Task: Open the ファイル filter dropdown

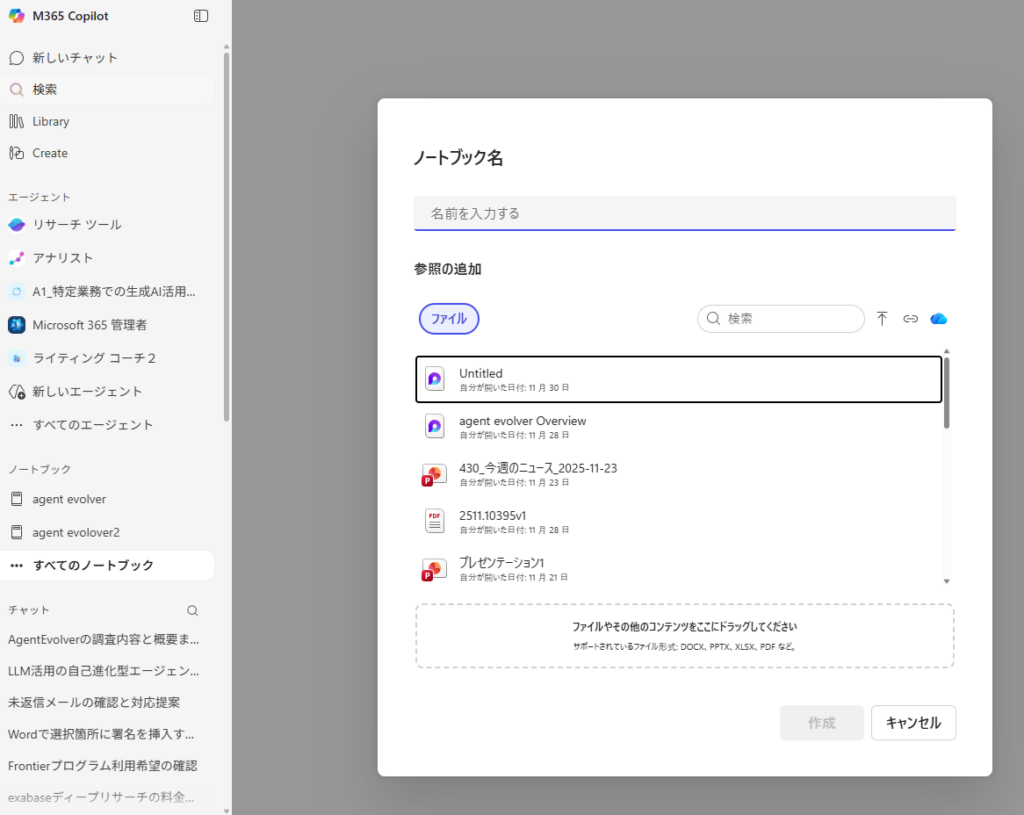Action: [x=448, y=318]
